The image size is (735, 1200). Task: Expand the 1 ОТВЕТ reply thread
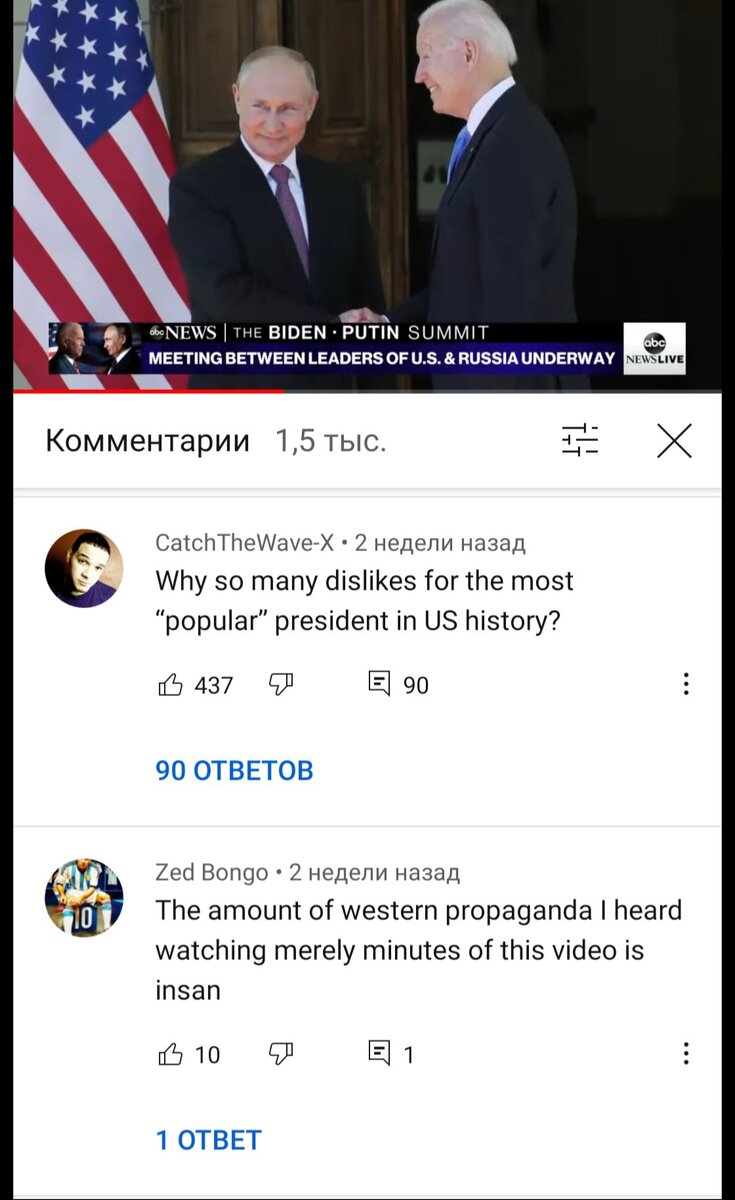tap(208, 1140)
